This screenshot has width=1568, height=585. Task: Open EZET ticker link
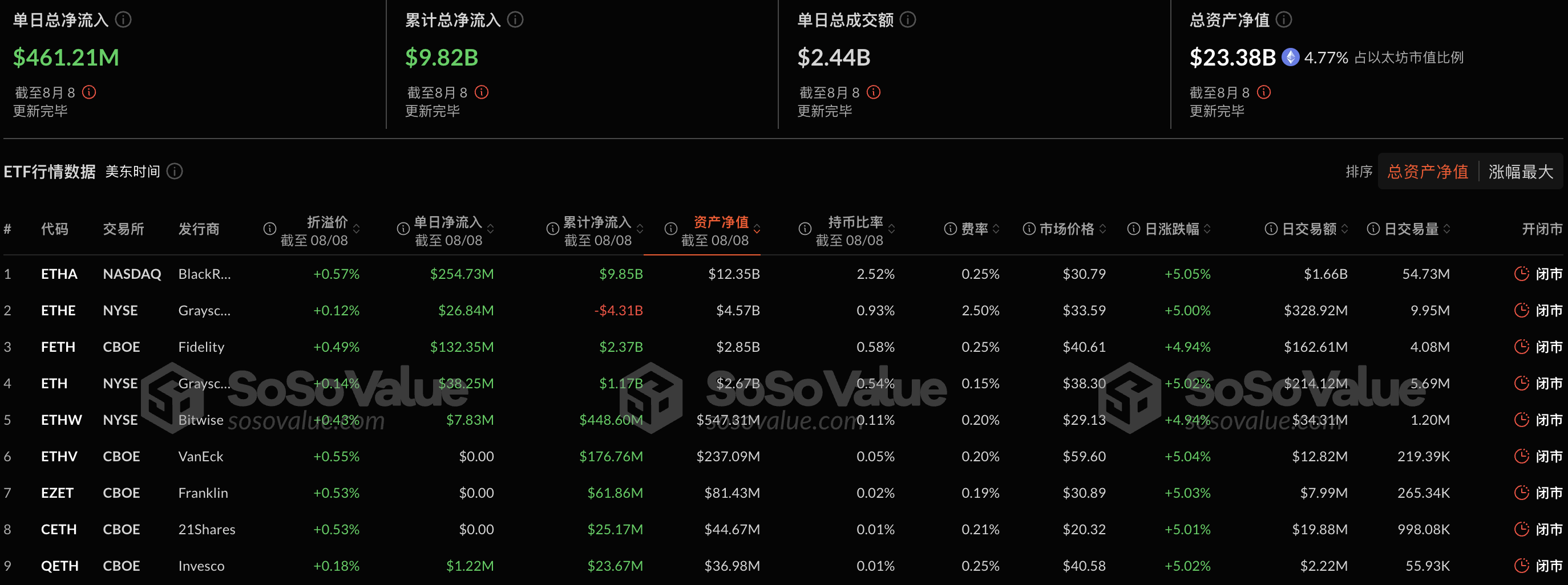(x=57, y=493)
